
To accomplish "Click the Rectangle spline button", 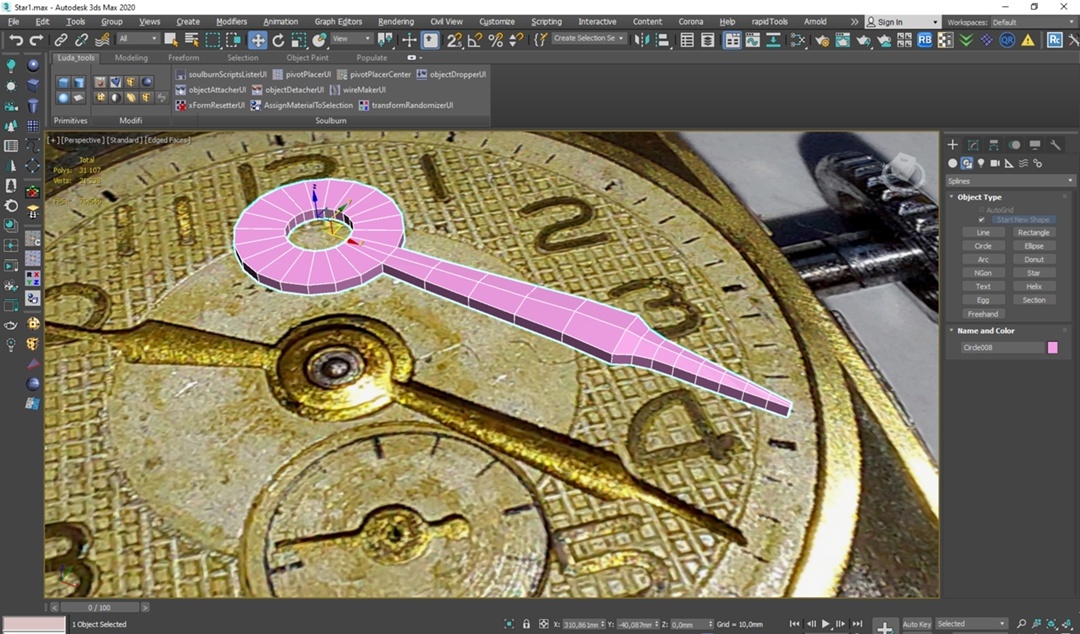I will point(1034,233).
